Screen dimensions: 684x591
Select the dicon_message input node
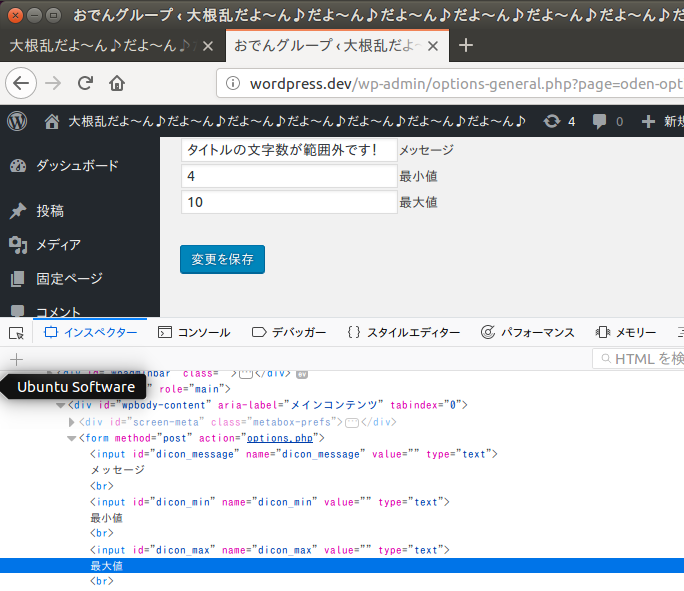point(294,454)
